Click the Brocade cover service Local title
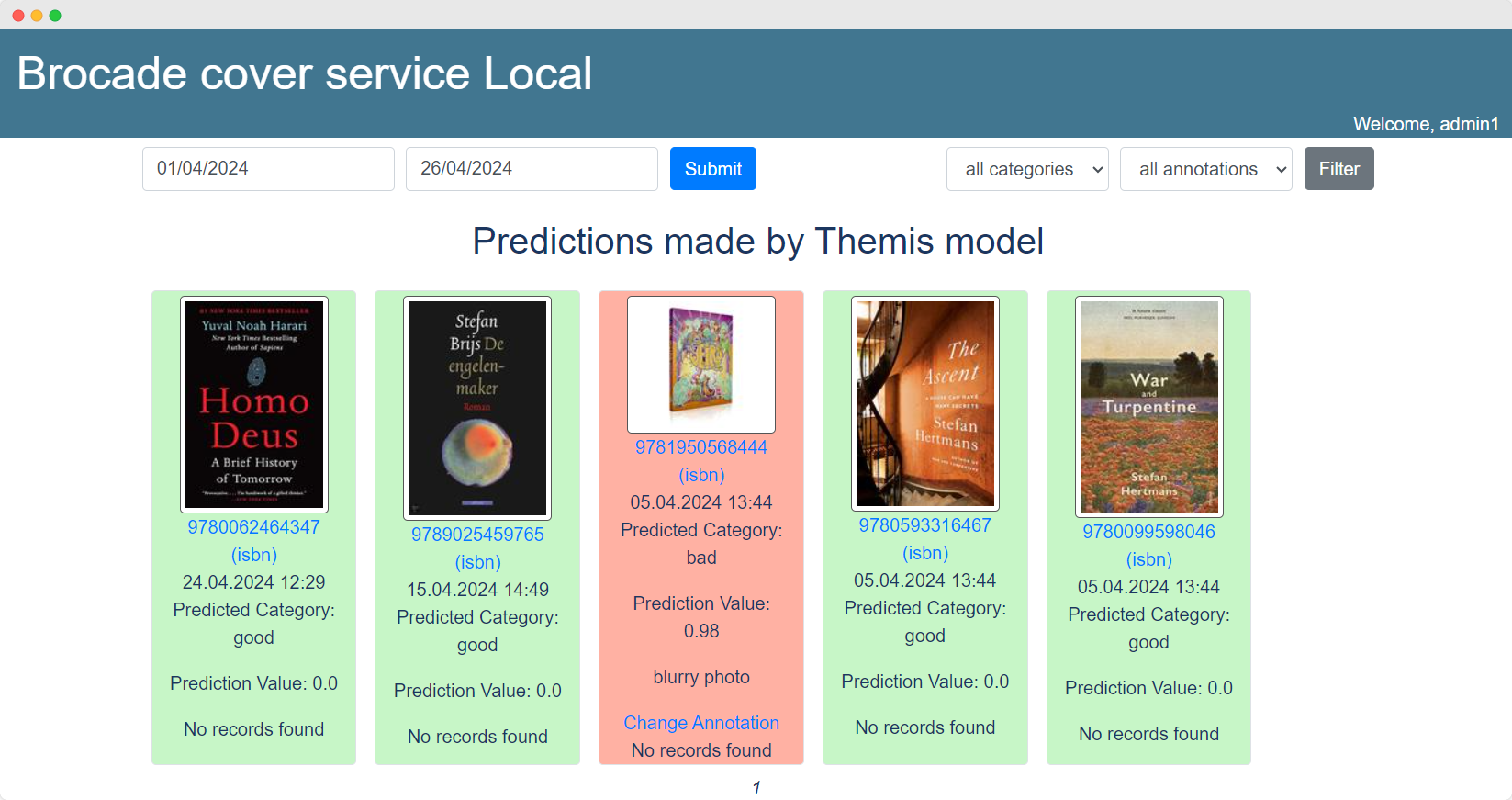The height and width of the screenshot is (800, 1512). (305, 73)
